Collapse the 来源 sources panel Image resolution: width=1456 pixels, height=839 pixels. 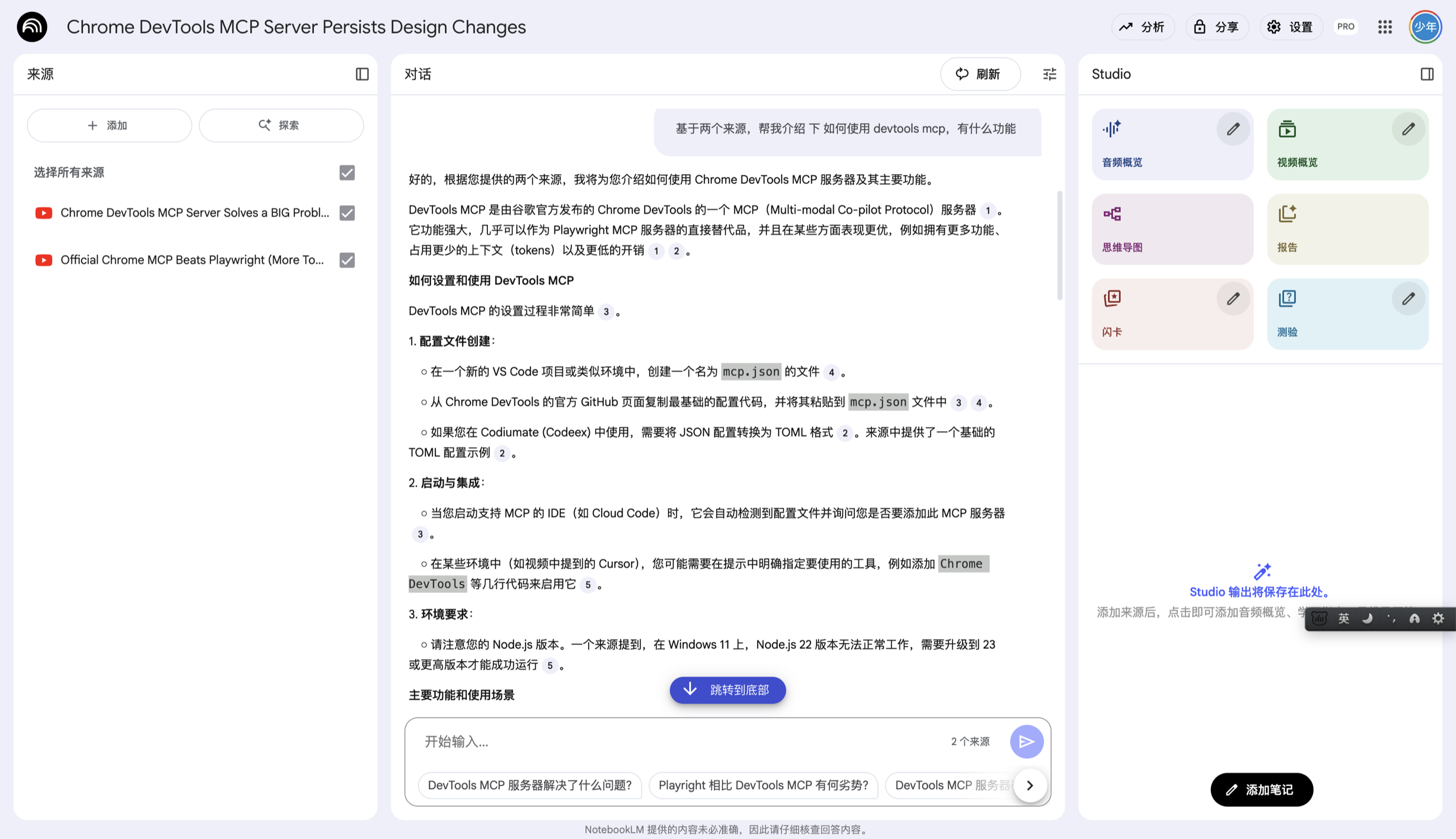[x=361, y=74]
